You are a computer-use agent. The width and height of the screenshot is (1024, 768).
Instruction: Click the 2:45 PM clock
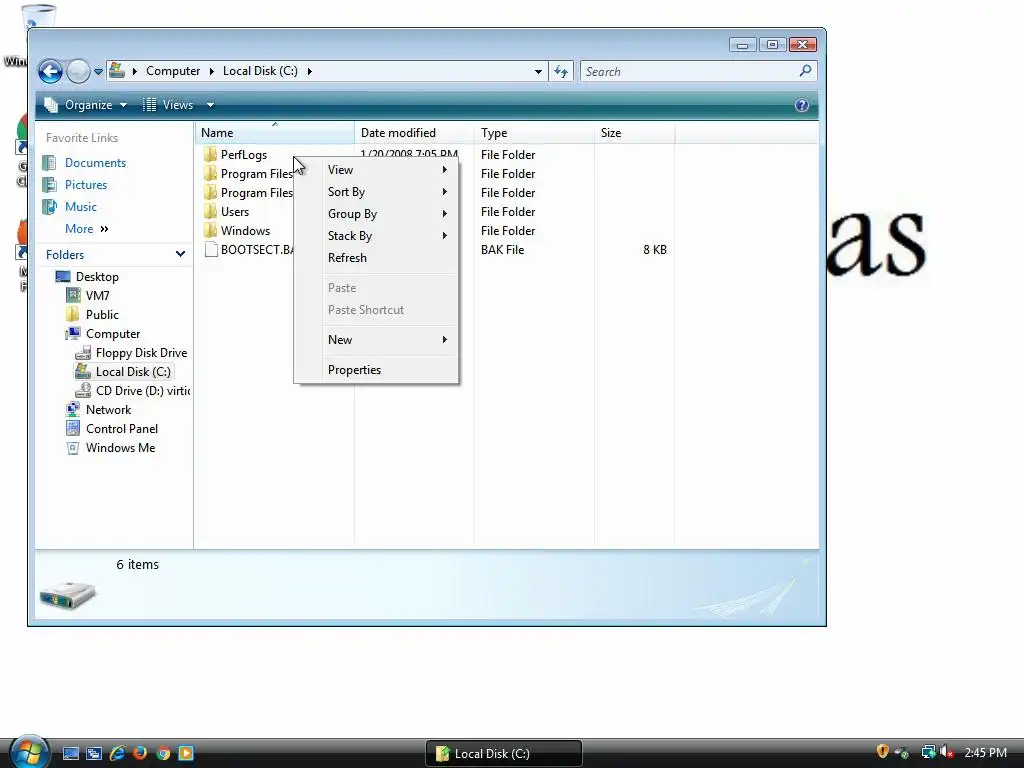(985, 752)
